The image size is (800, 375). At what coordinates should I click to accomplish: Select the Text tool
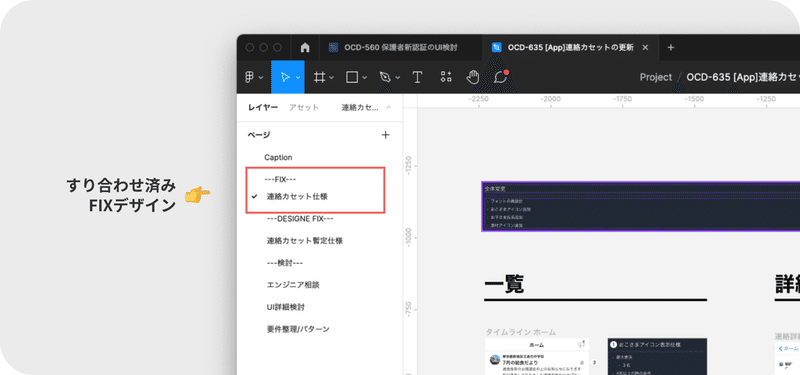pos(417,77)
